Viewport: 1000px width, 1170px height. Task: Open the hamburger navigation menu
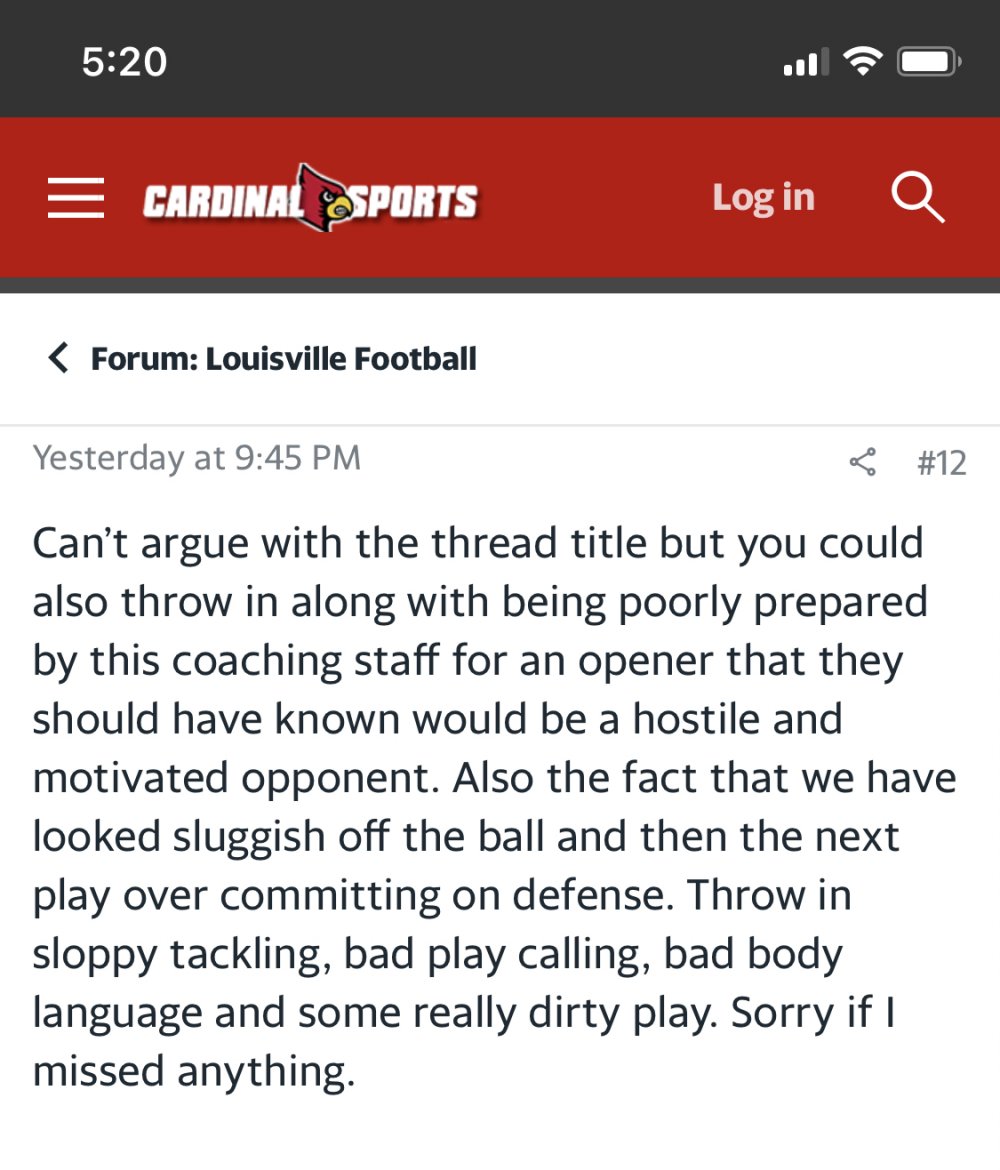point(76,198)
